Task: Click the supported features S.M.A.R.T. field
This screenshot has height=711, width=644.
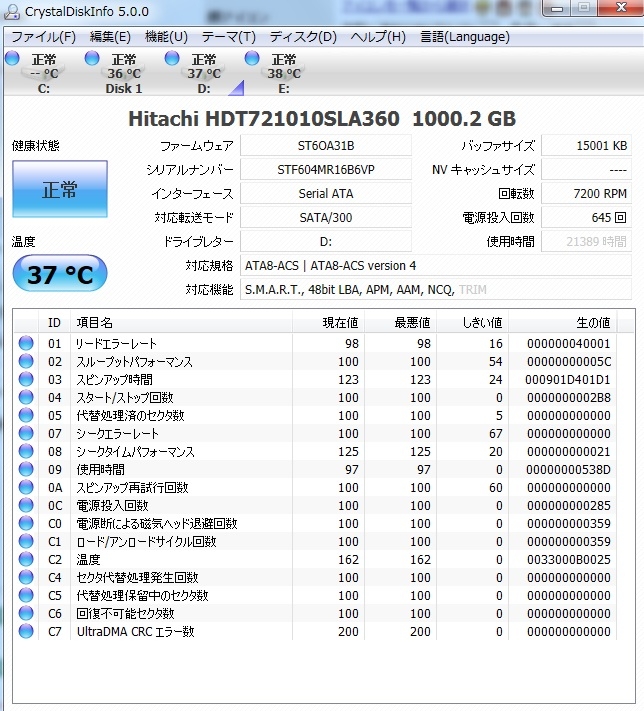Action: 435,290
